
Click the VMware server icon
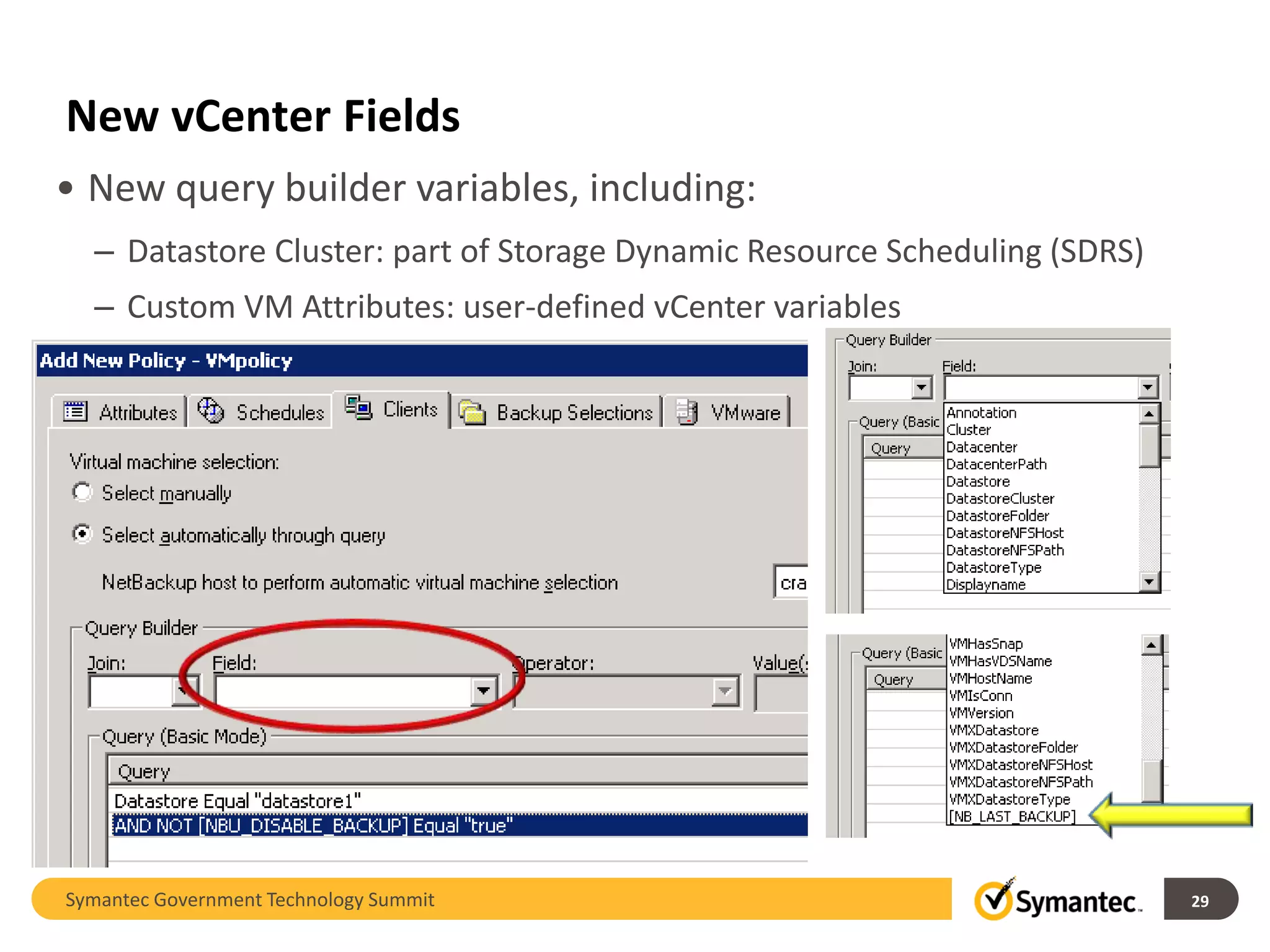coord(686,412)
